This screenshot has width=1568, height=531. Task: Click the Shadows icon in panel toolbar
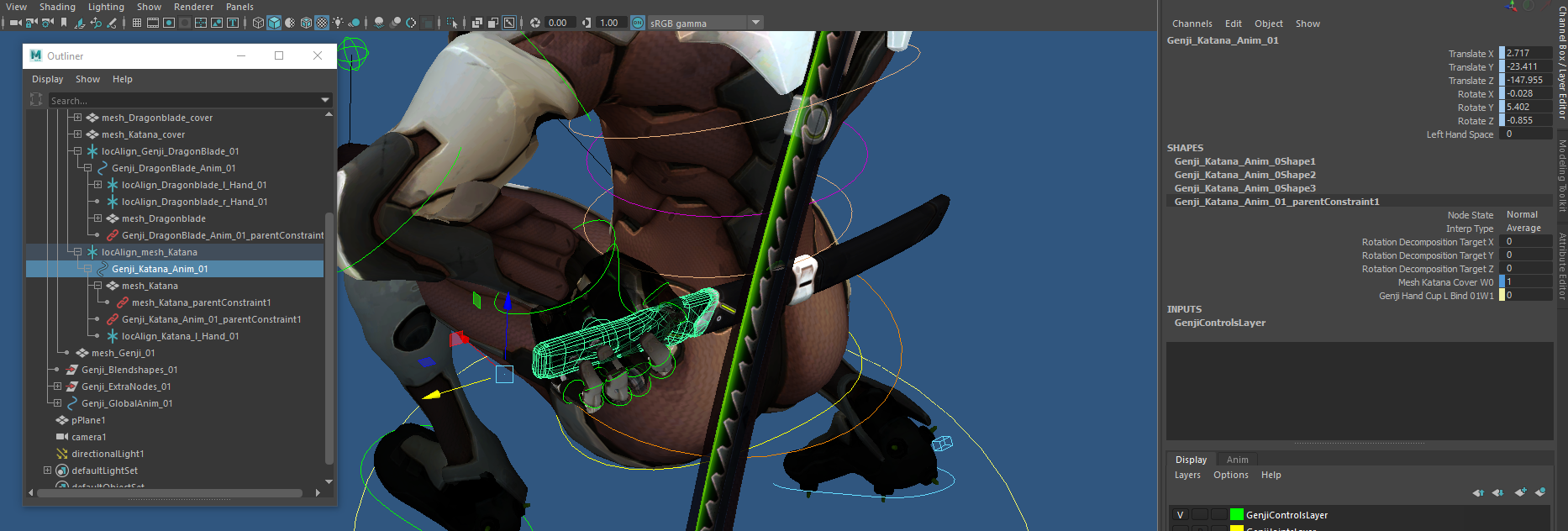pyautogui.click(x=354, y=23)
